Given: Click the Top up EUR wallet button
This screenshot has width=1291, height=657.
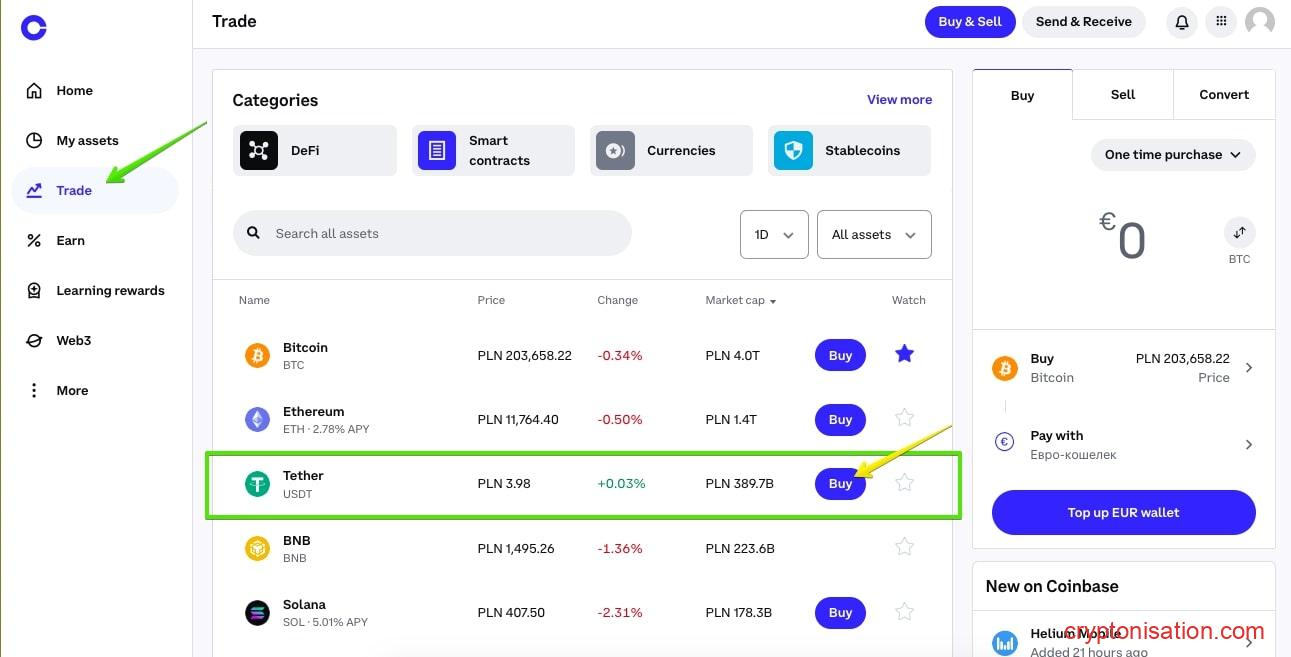Looking at the screenshot, I should [x=1122, y=512].
